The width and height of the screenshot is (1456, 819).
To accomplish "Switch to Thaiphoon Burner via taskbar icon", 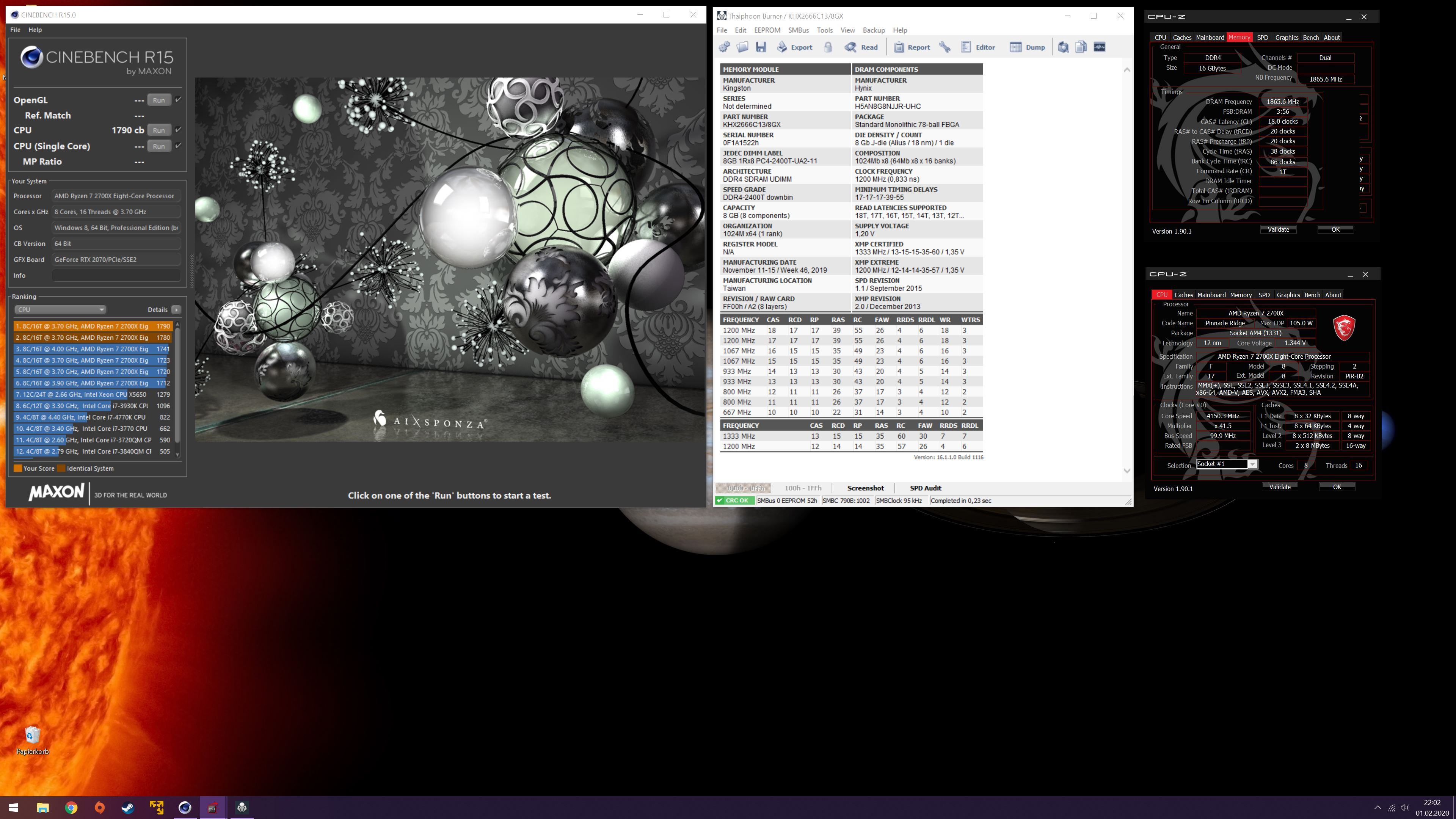I will 242,808.
